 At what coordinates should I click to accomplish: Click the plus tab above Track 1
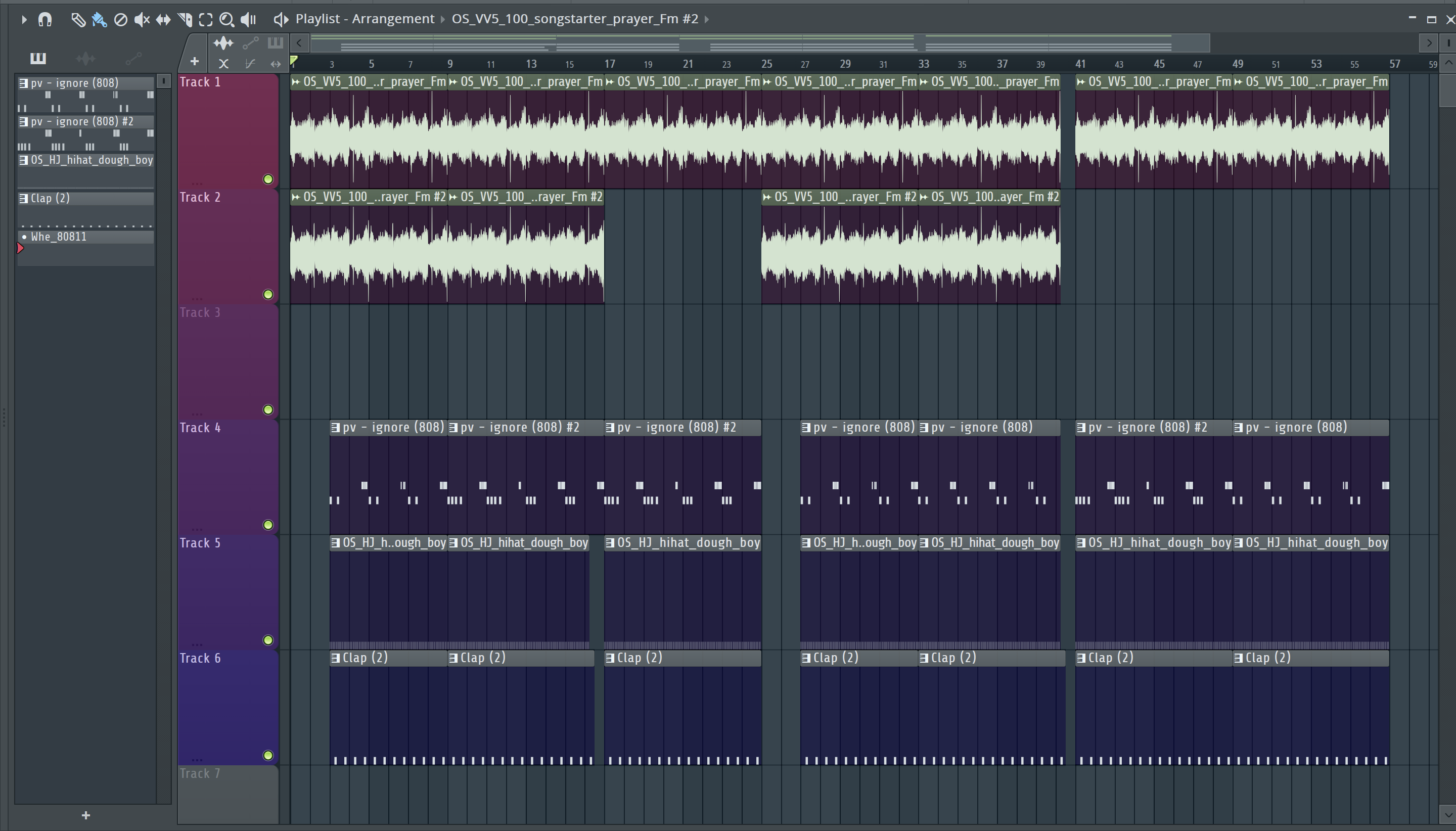coord(195,61)
